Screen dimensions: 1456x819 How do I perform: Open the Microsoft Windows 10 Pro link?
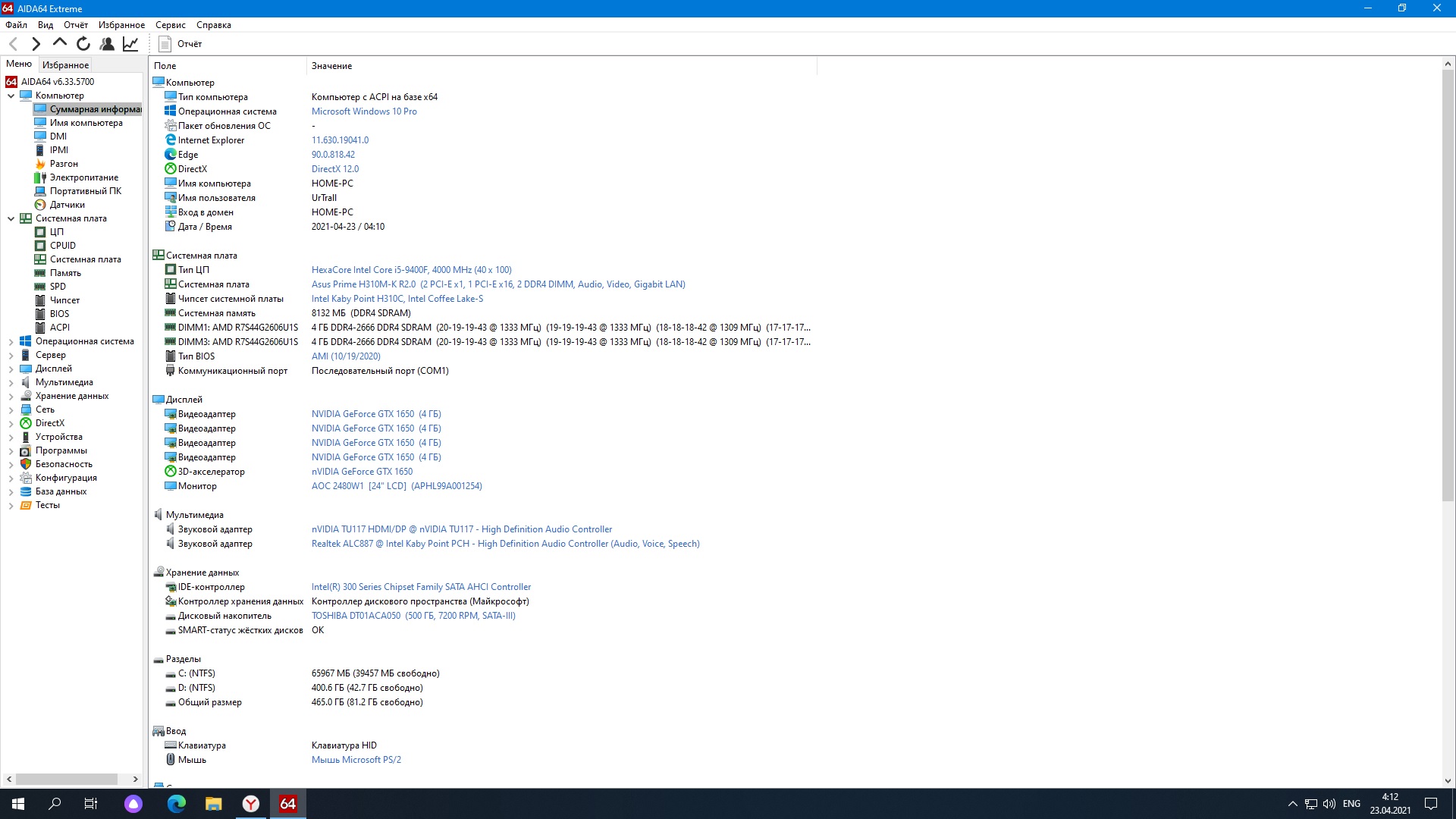pos(364,111)
